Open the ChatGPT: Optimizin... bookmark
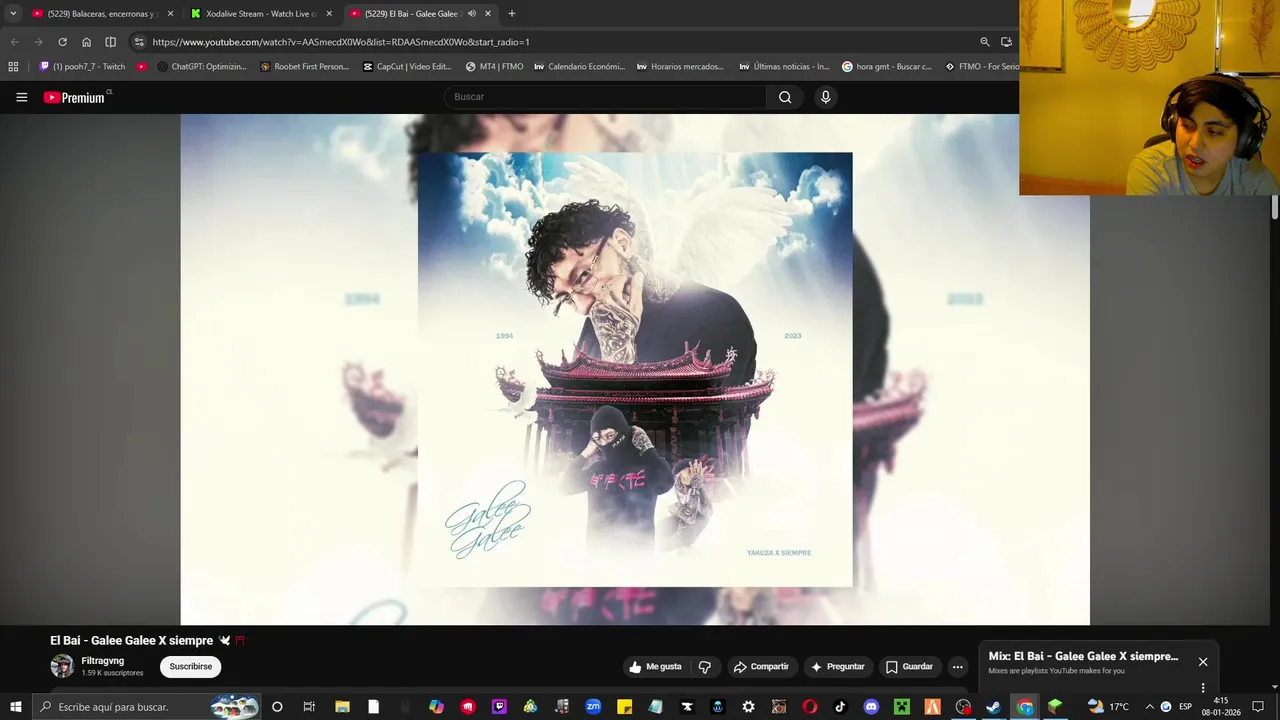 [201, 67]
